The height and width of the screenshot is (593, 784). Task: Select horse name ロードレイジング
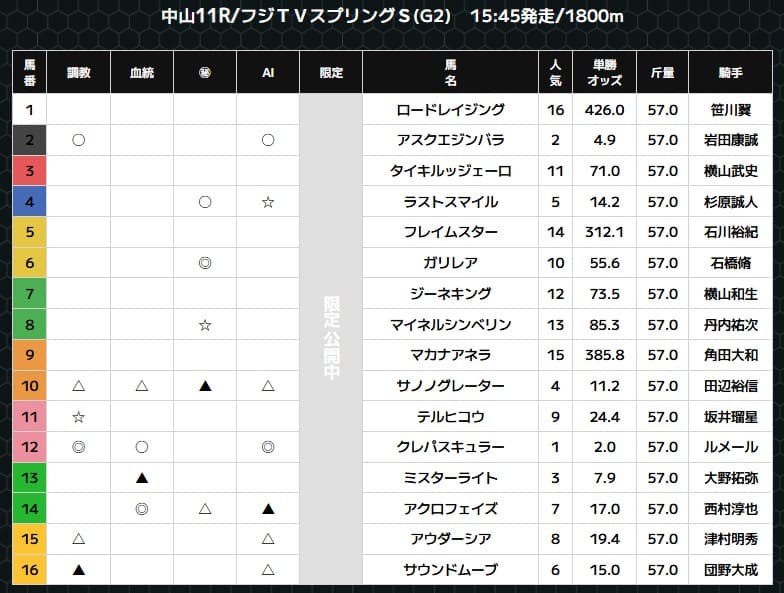tap(450, 110)
